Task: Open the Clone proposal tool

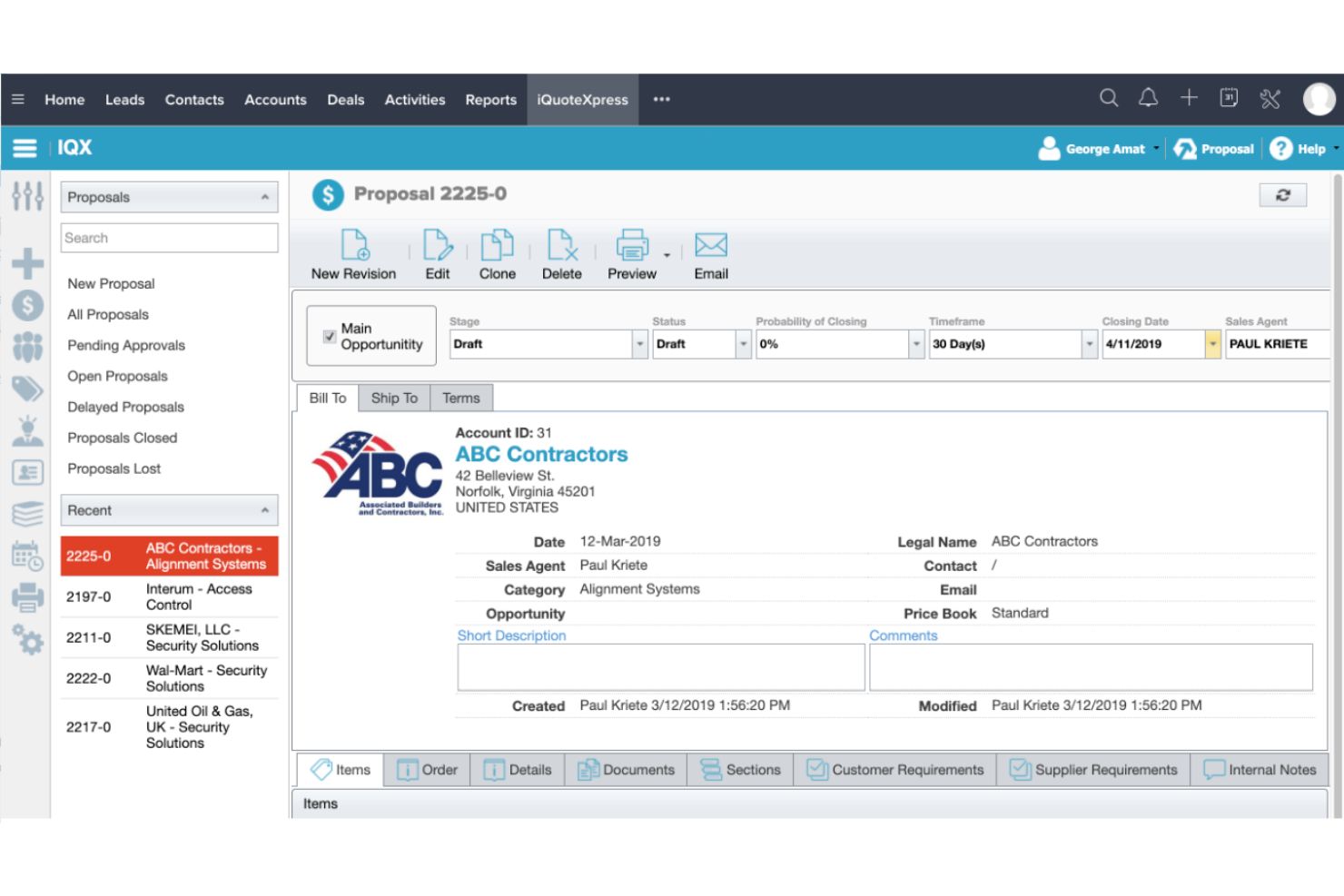Action: pos(497,252)
